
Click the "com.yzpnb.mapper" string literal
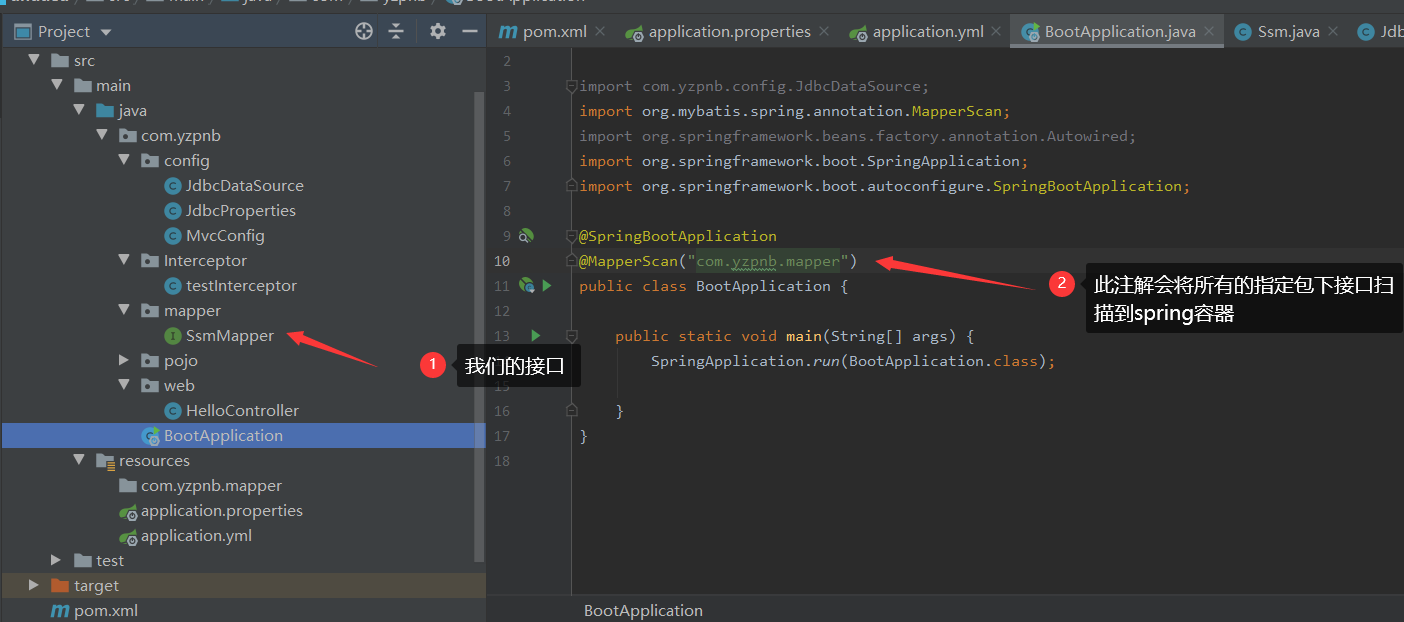(768, 261)
